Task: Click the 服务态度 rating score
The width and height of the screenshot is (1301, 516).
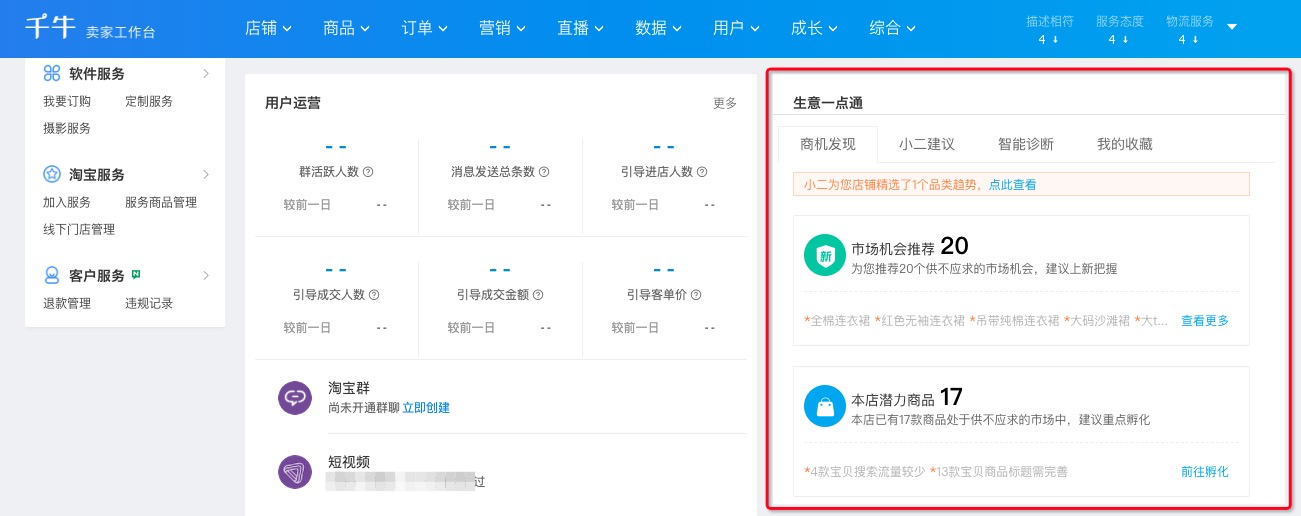Action: click(x=1119, y=40)
